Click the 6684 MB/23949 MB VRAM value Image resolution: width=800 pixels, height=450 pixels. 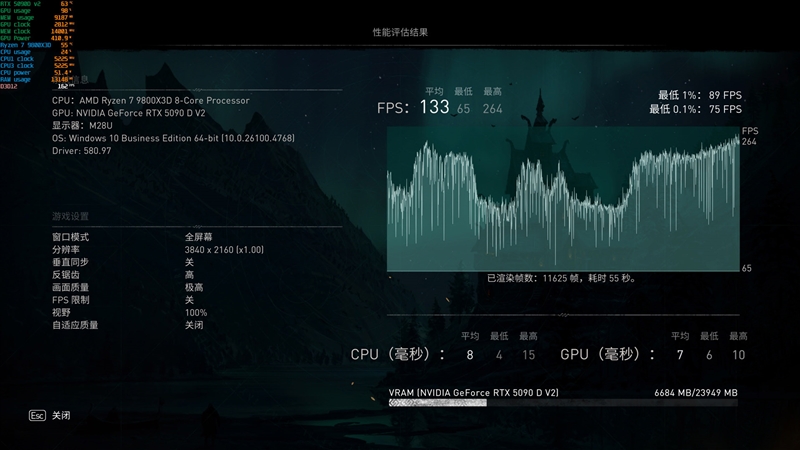696,393
